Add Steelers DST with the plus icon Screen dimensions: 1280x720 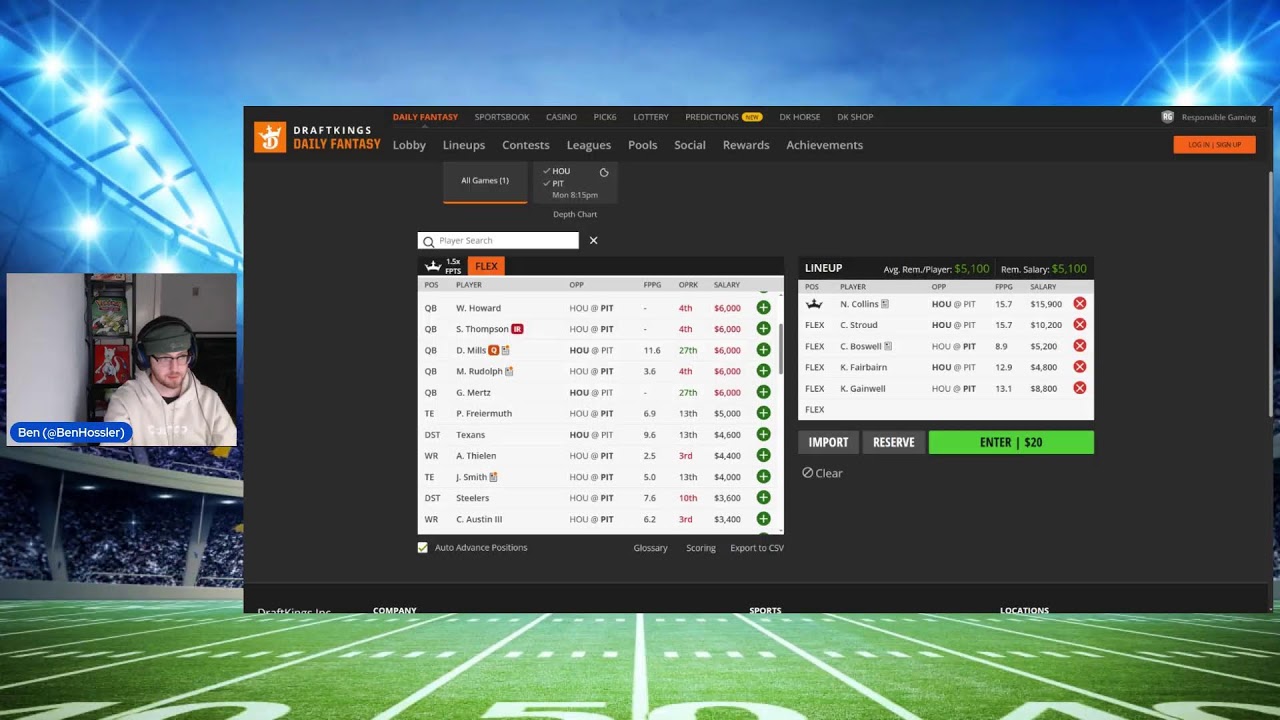coord(763,498)
